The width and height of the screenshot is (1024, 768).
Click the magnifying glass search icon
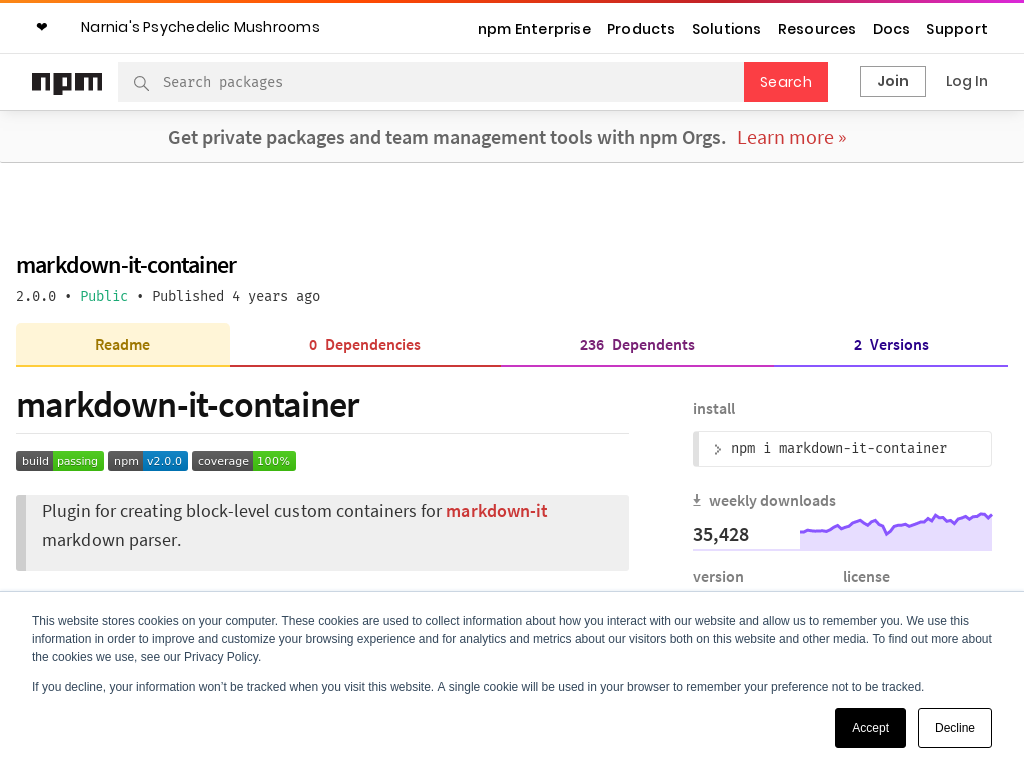click(x=141, y=83)
